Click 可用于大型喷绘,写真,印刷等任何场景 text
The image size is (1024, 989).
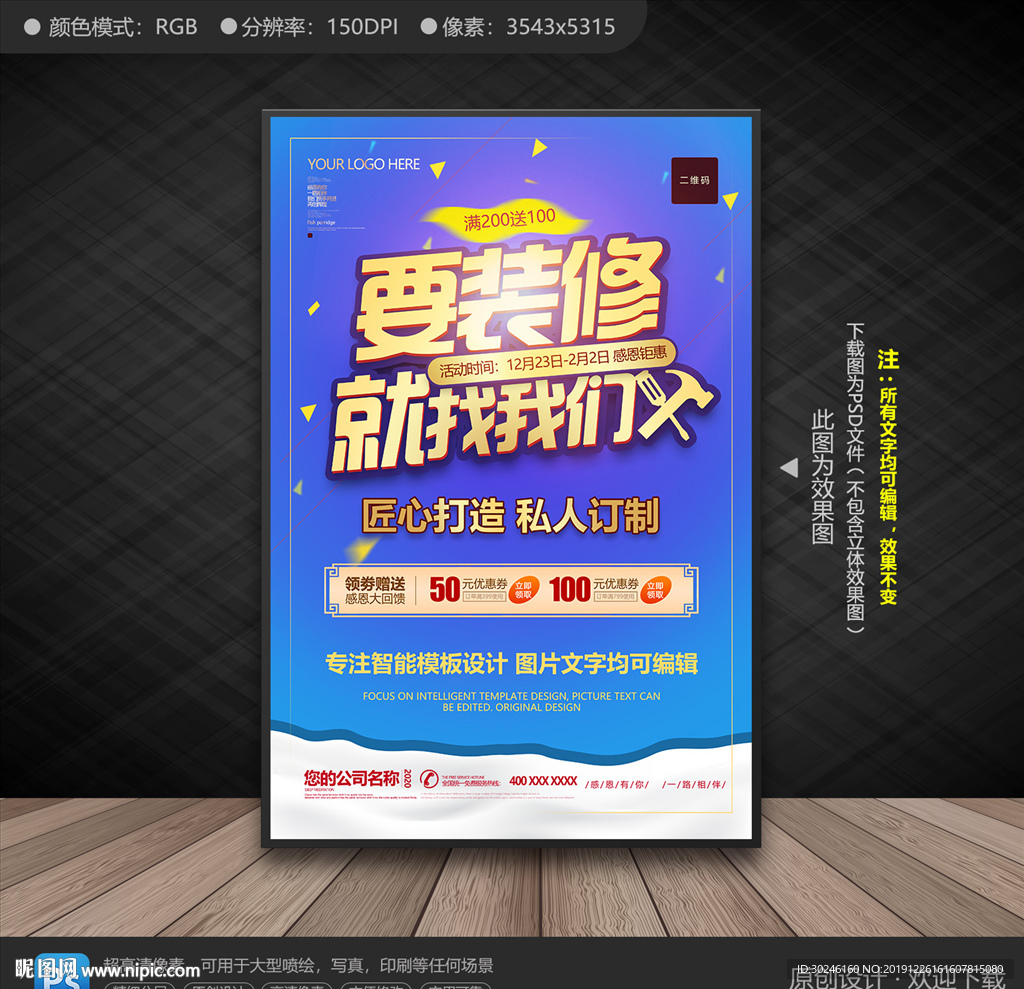(347, 965)
